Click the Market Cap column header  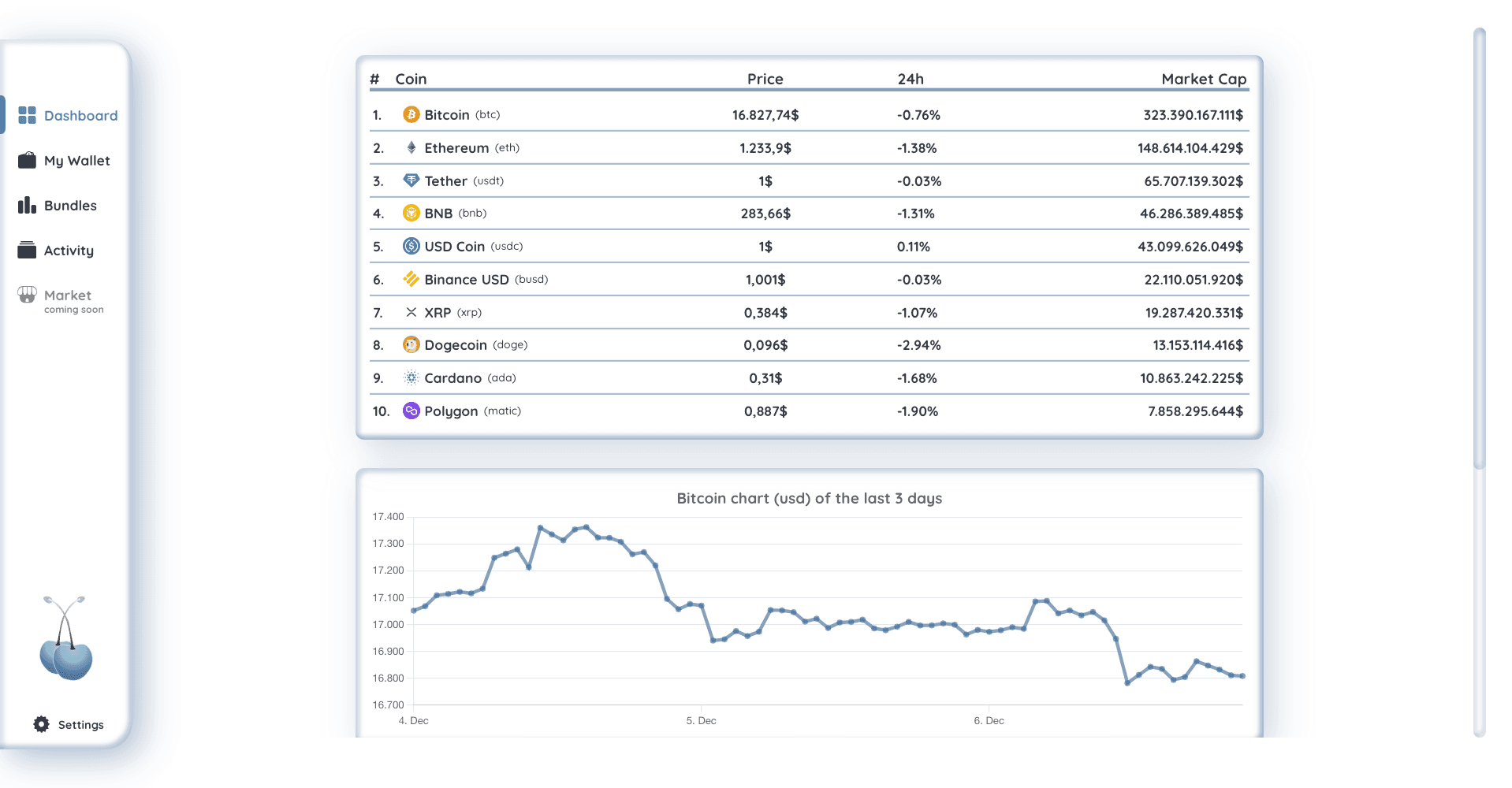1204,79
